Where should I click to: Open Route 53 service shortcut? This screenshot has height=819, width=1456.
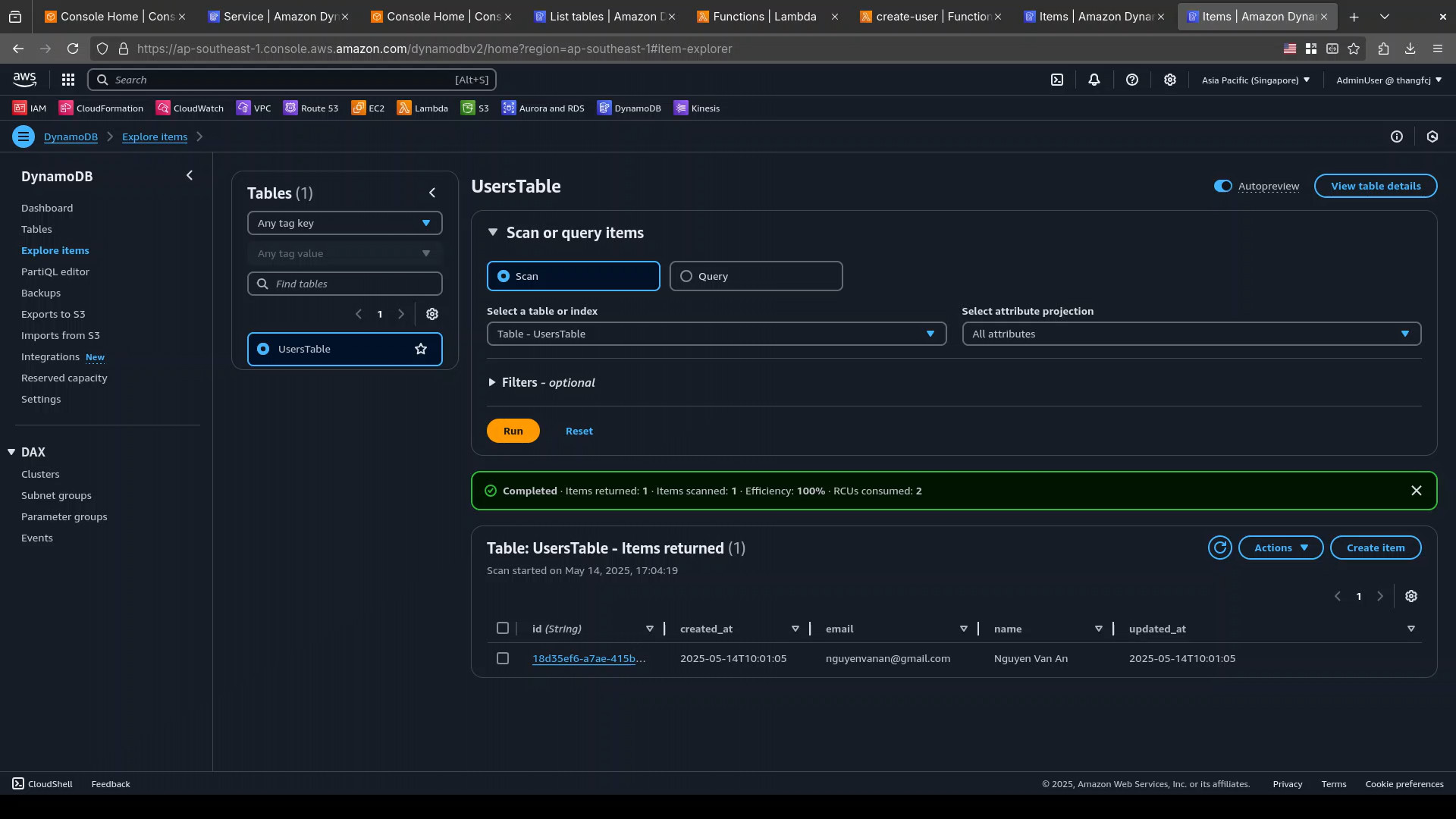coord(312,108)
